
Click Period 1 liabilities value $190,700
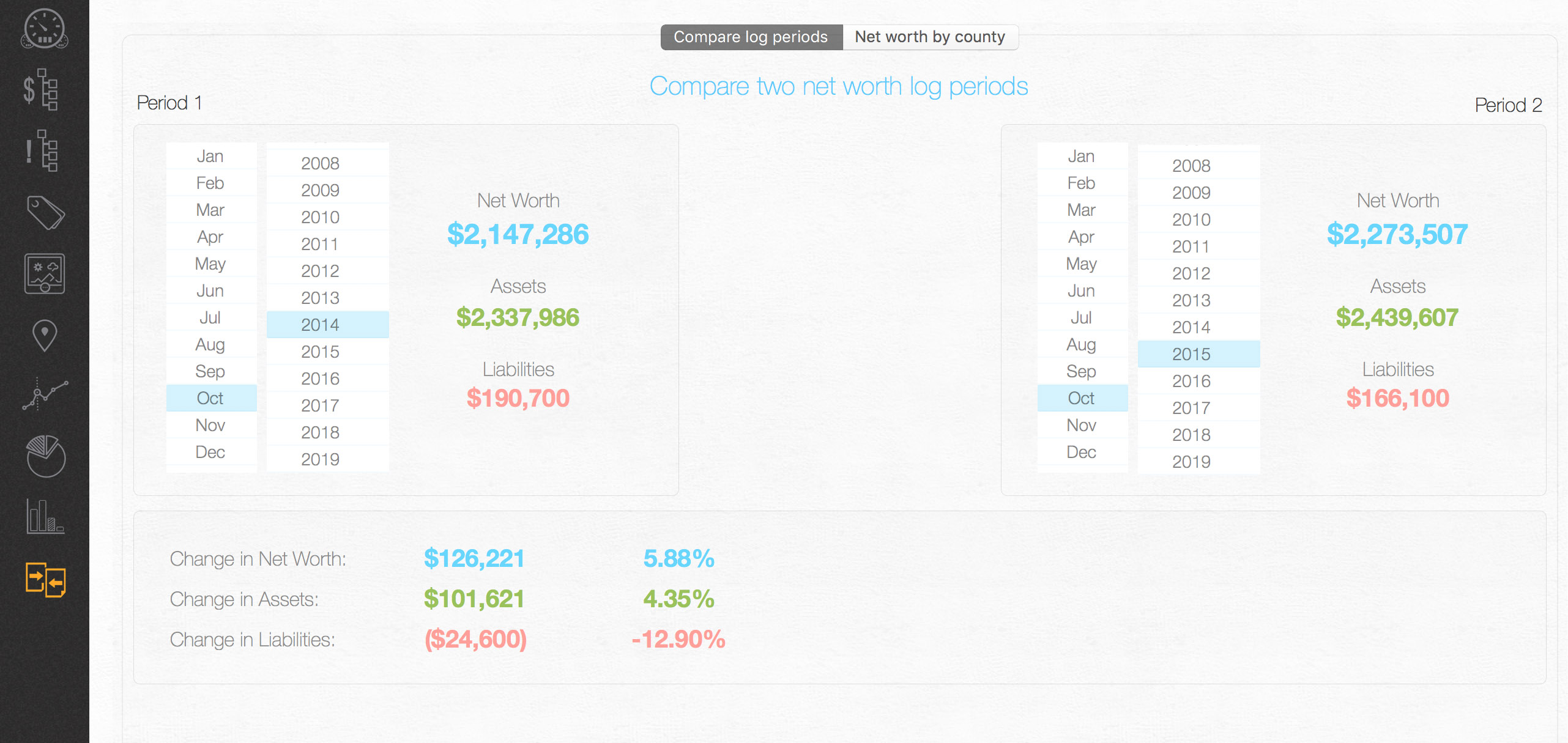[518, 398]
